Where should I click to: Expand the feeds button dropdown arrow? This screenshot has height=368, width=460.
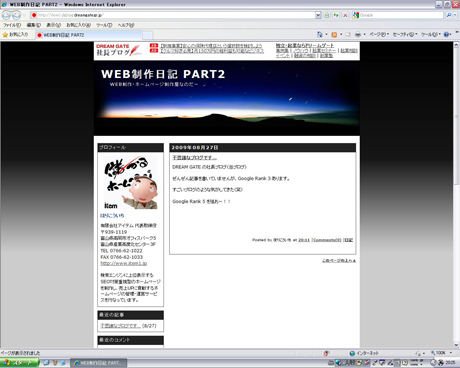tap(341, 34)
